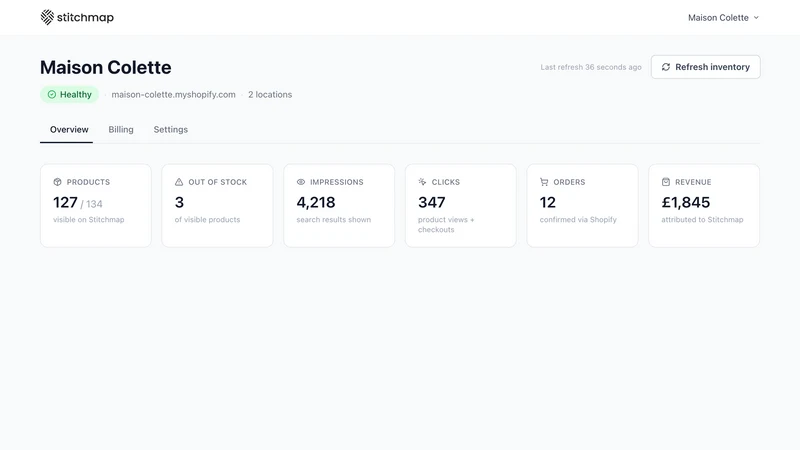800x450 pixels.
Task: Open the Maison Colette account dropdown
Action: (723, 18)
